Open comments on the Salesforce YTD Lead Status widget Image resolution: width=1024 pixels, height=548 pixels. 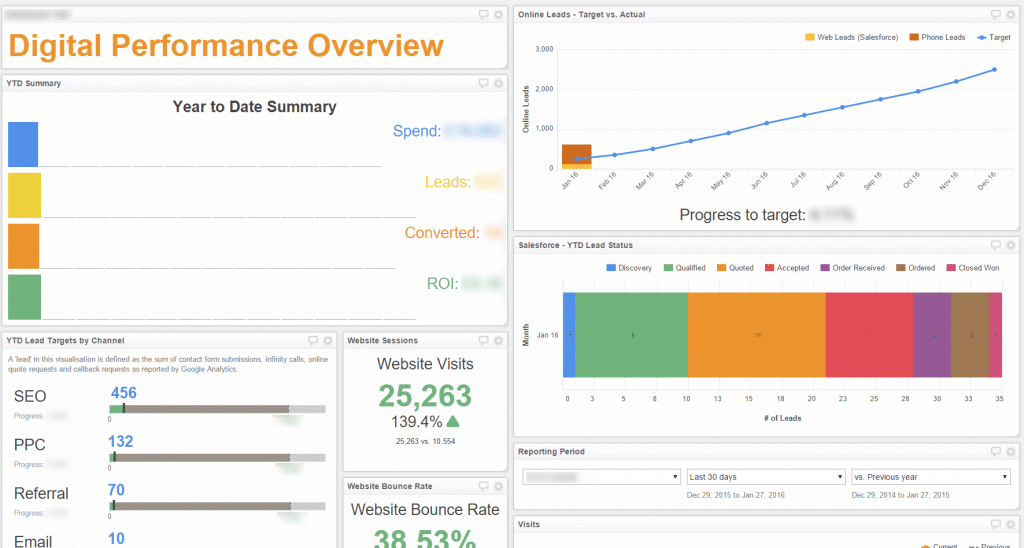click(x=995, y=245)
